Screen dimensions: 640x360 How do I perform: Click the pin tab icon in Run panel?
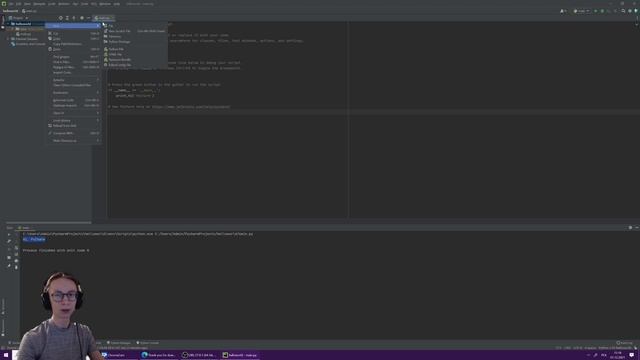click(9, 266)
